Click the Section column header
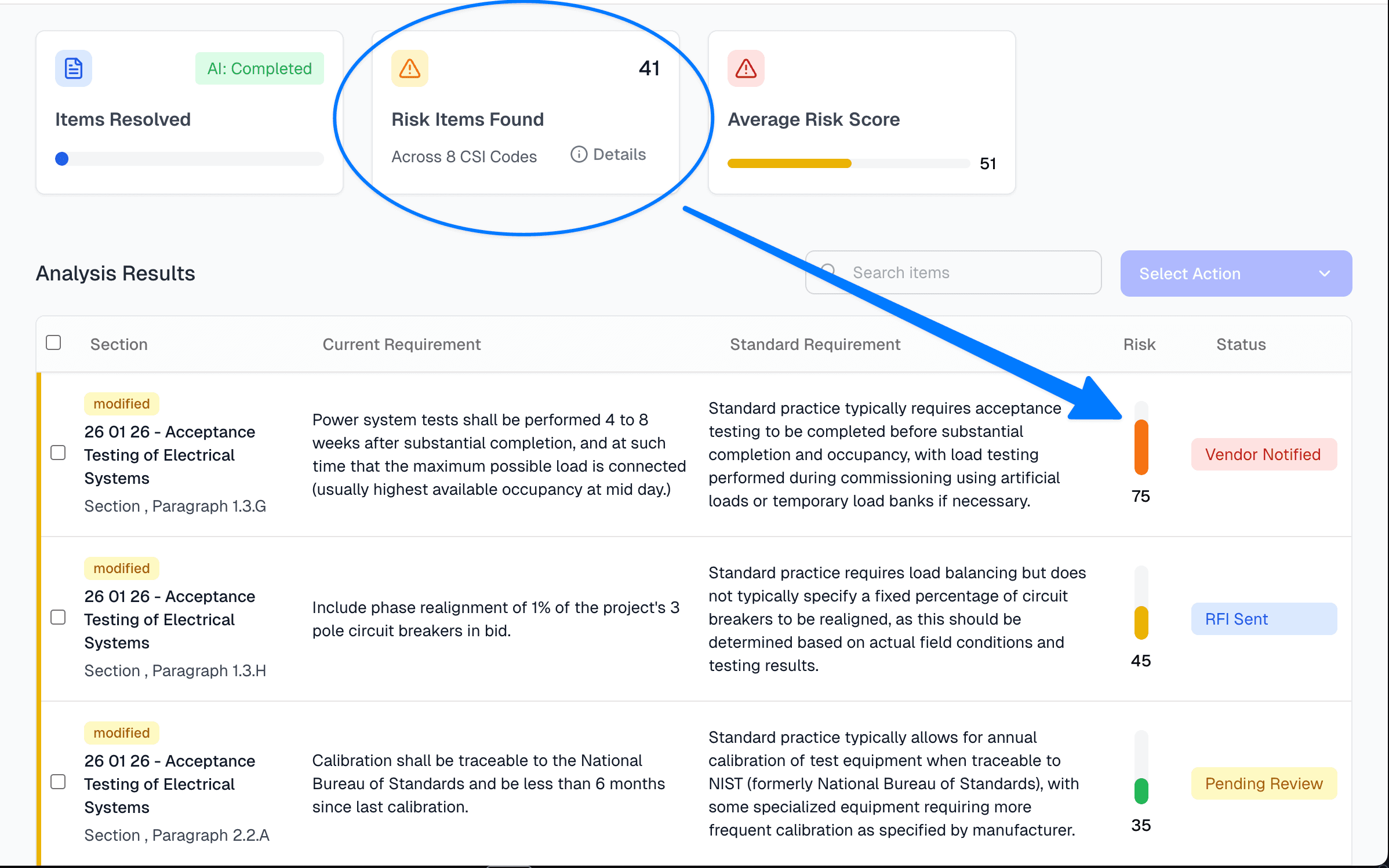The height and width of the screenshot is (868, 1389). click(119, 344)
